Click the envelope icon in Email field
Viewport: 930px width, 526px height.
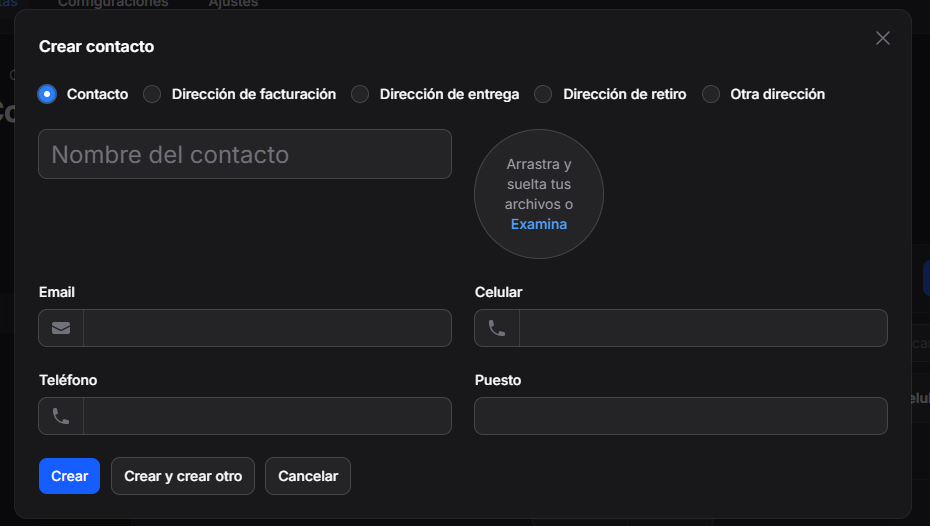pos(61,328)
